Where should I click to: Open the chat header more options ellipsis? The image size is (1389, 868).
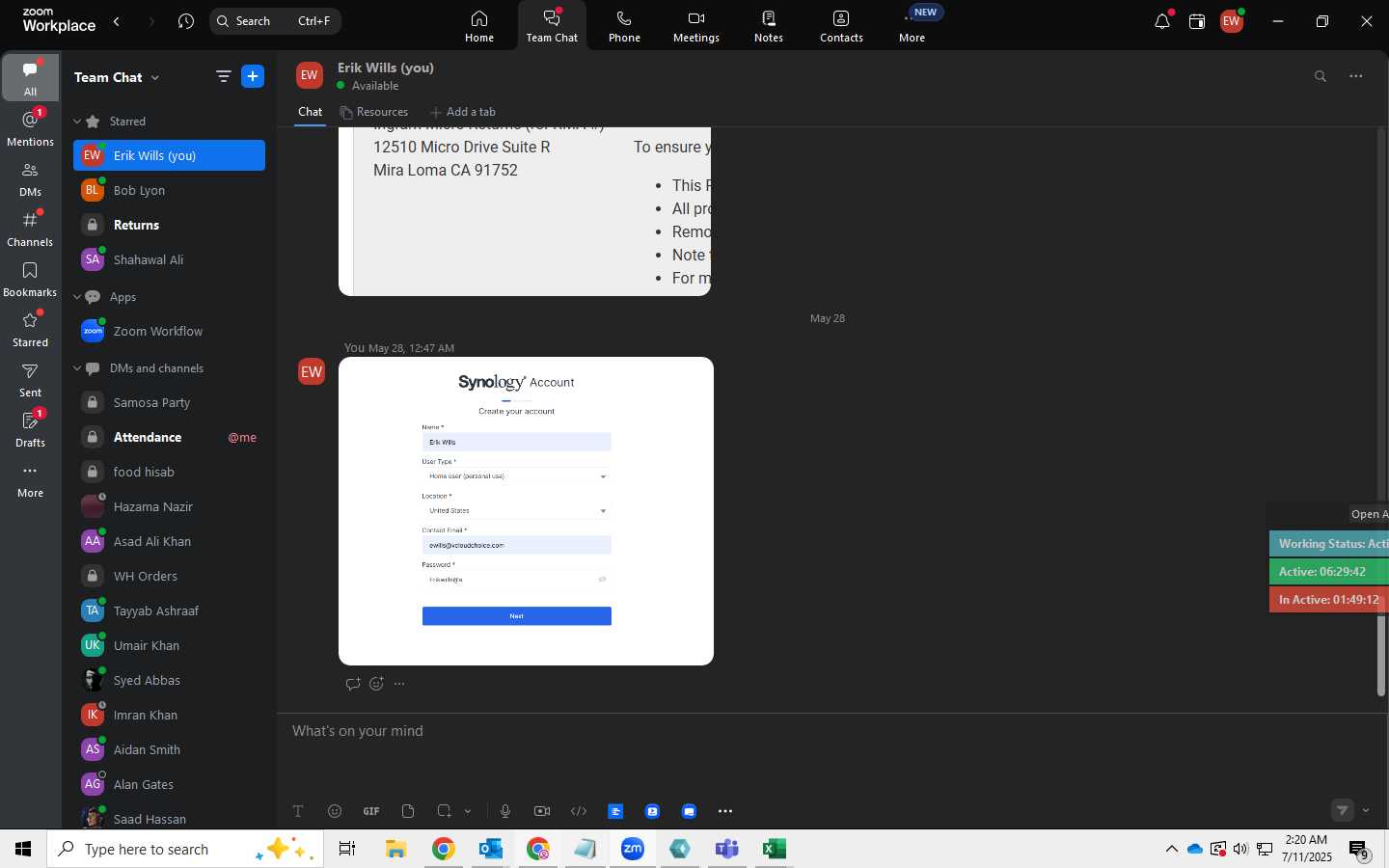(1356, 76)
